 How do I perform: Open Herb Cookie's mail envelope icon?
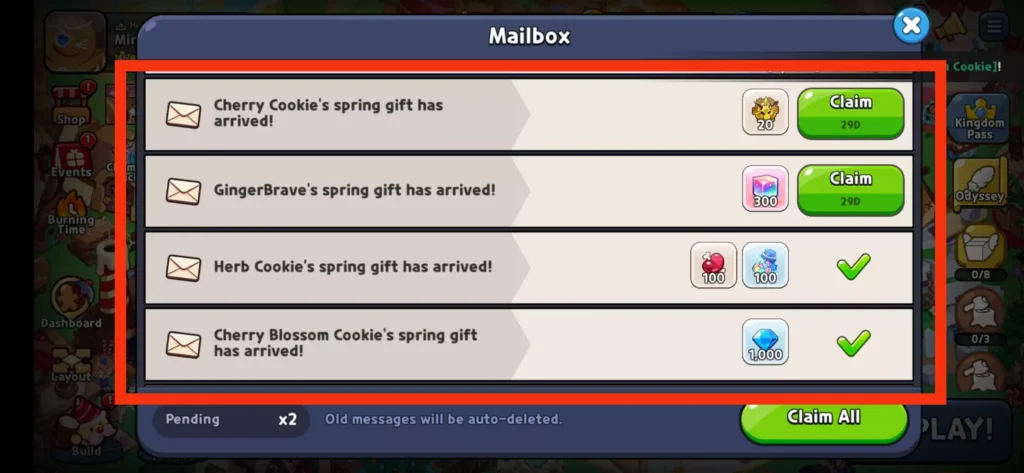tap(183, 268)
